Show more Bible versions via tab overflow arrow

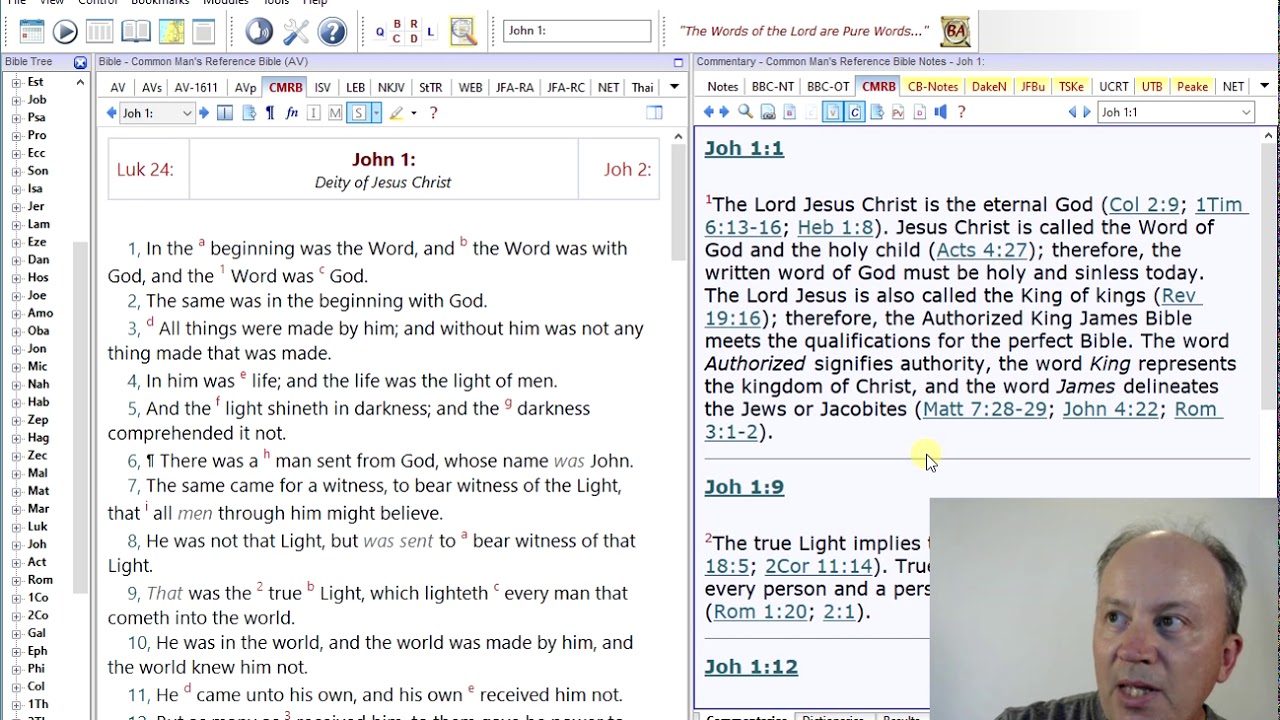tap(675, 87)
